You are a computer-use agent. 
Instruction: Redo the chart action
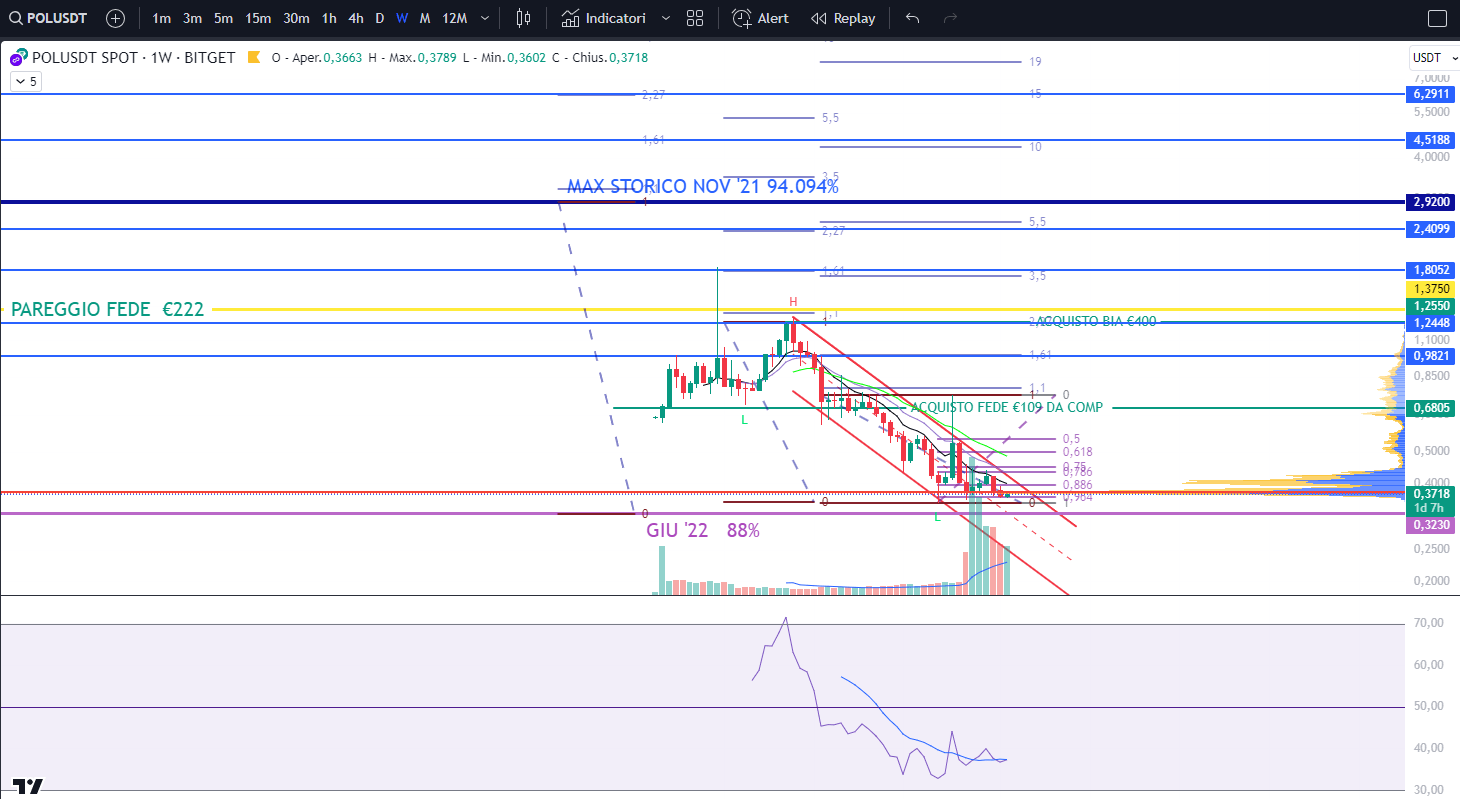pos(951,18)
